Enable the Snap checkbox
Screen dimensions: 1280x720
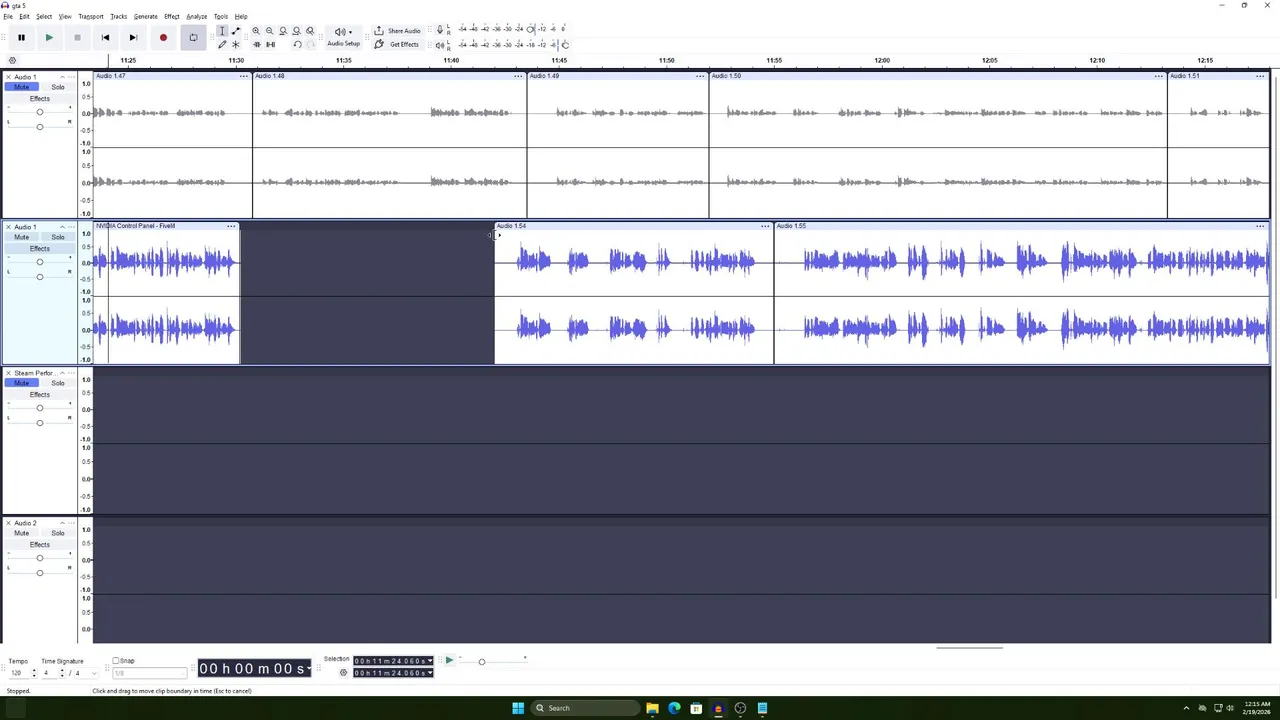(x=116, y=661)
